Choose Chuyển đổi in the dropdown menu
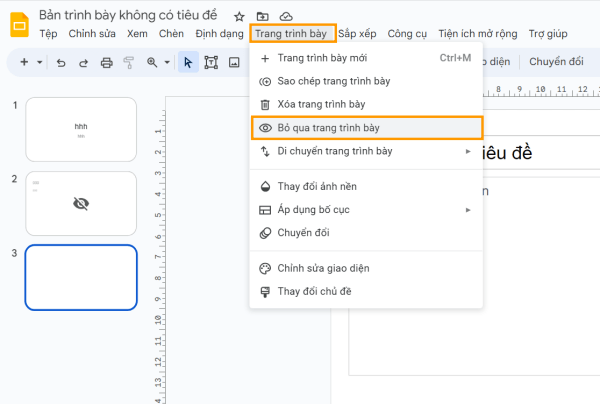Image resolution: width=600 pixels, height=404 pixels. pyautogui.click(x=366, y=233)
